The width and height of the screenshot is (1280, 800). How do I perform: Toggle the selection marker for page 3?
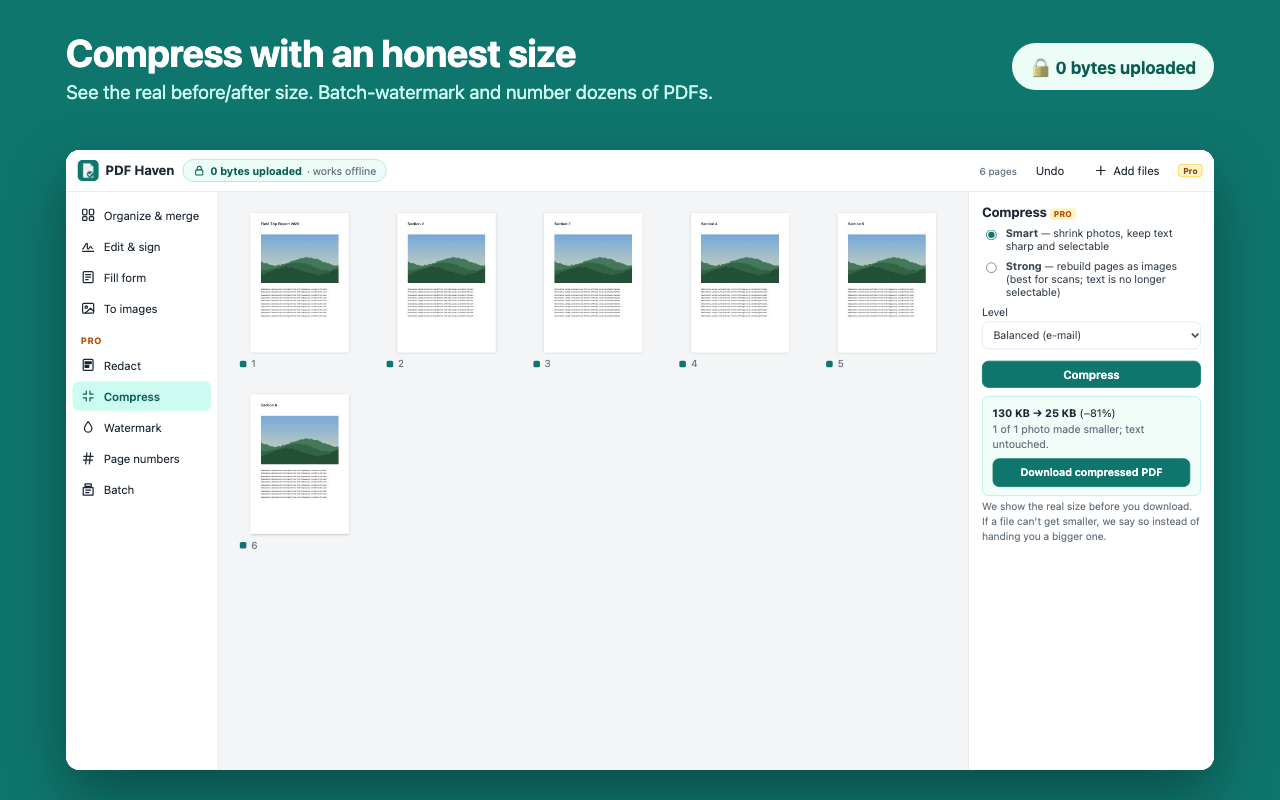click(x=537, y=364)
